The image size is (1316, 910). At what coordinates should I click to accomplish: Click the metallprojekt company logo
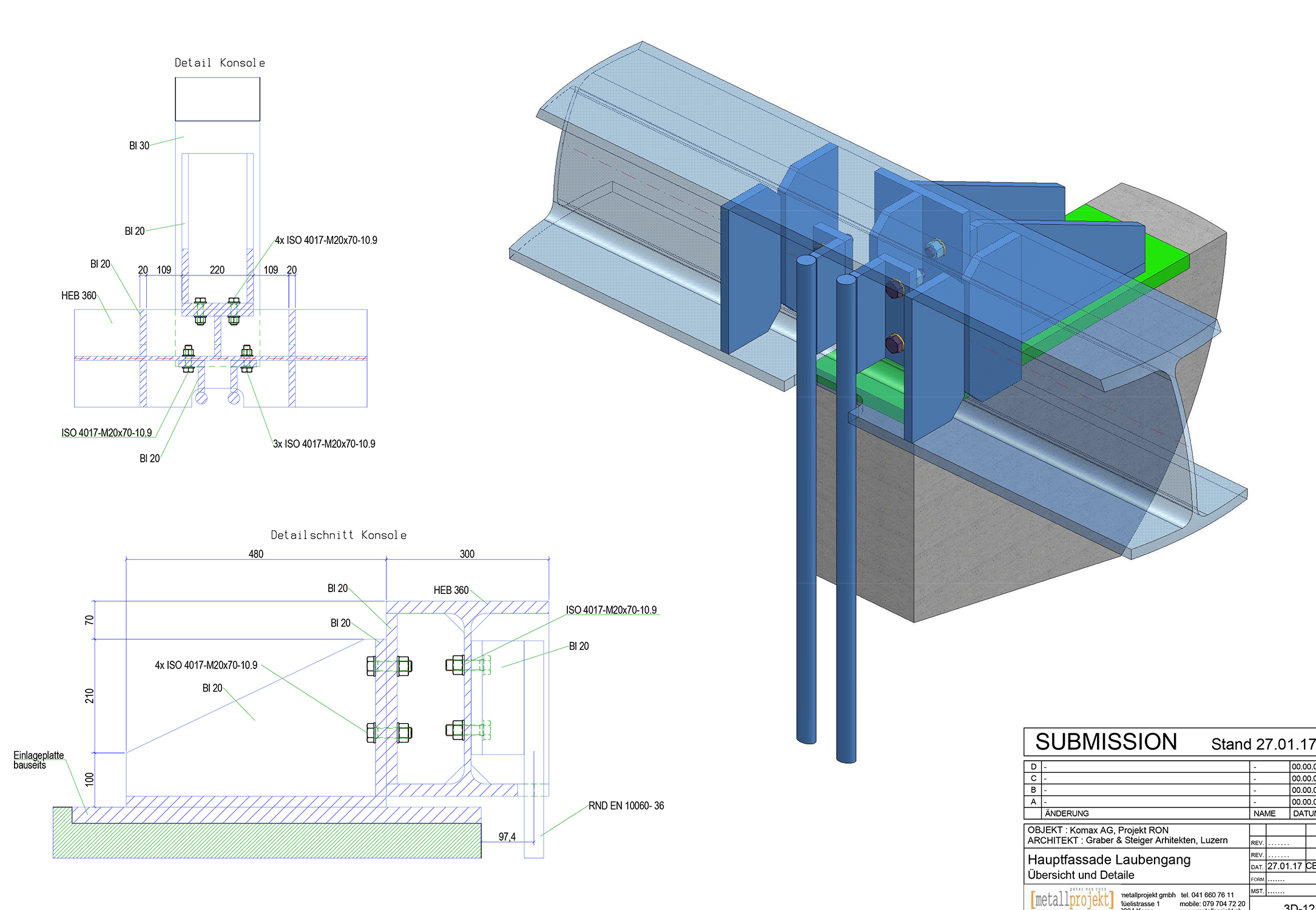1072,899
